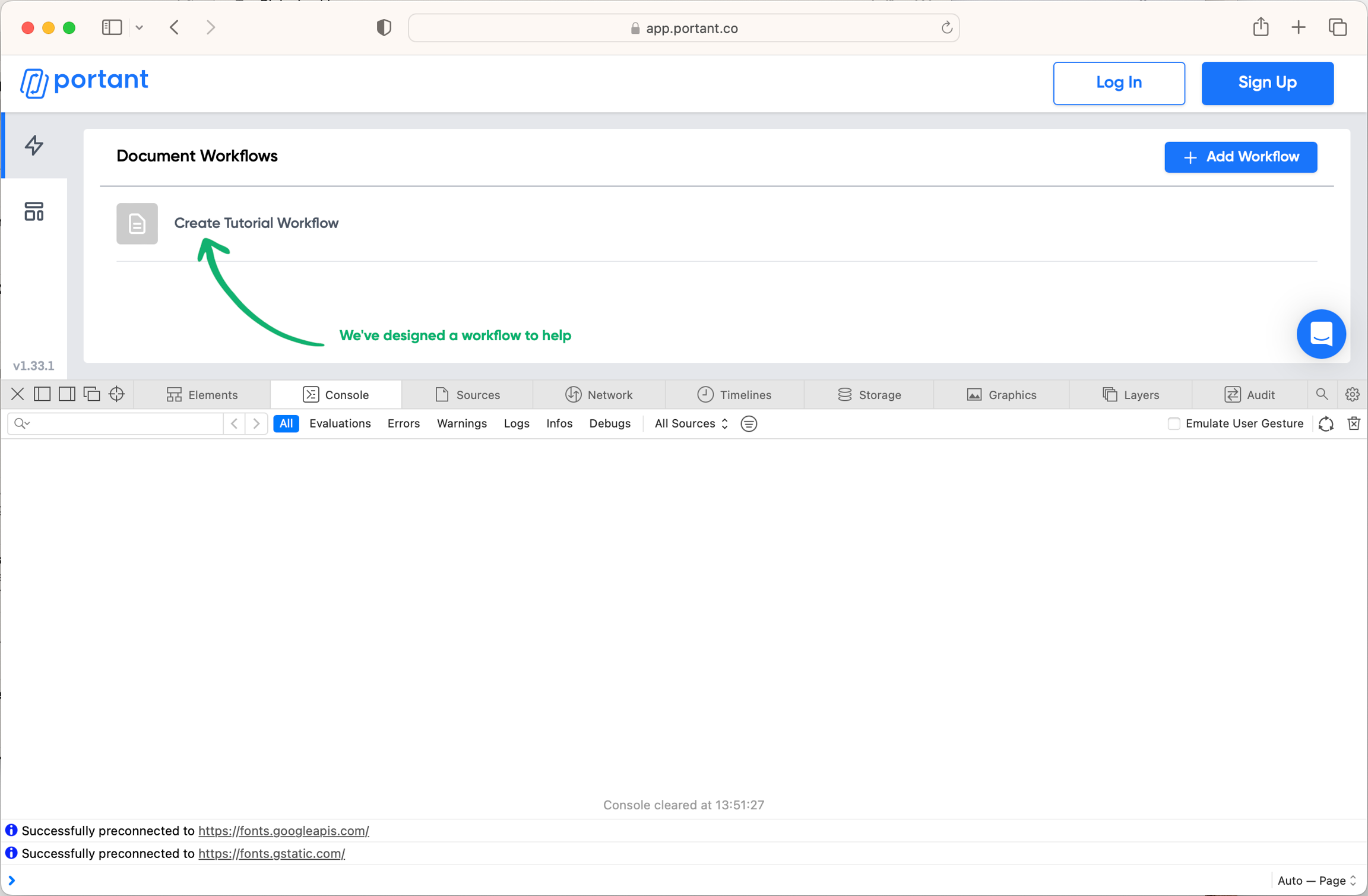Enable Emulate User Gesture checkbox
The image size is (1368, 896).
click(x=1173, y=423)
